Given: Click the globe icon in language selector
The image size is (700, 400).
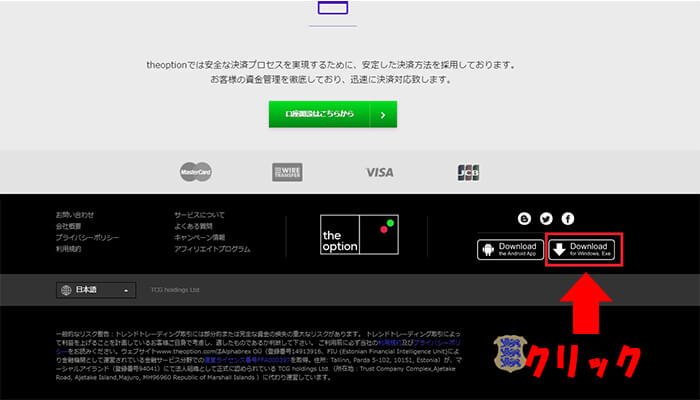Looking at the screenshot, I should pyautogui.click(x=66, y=290).
